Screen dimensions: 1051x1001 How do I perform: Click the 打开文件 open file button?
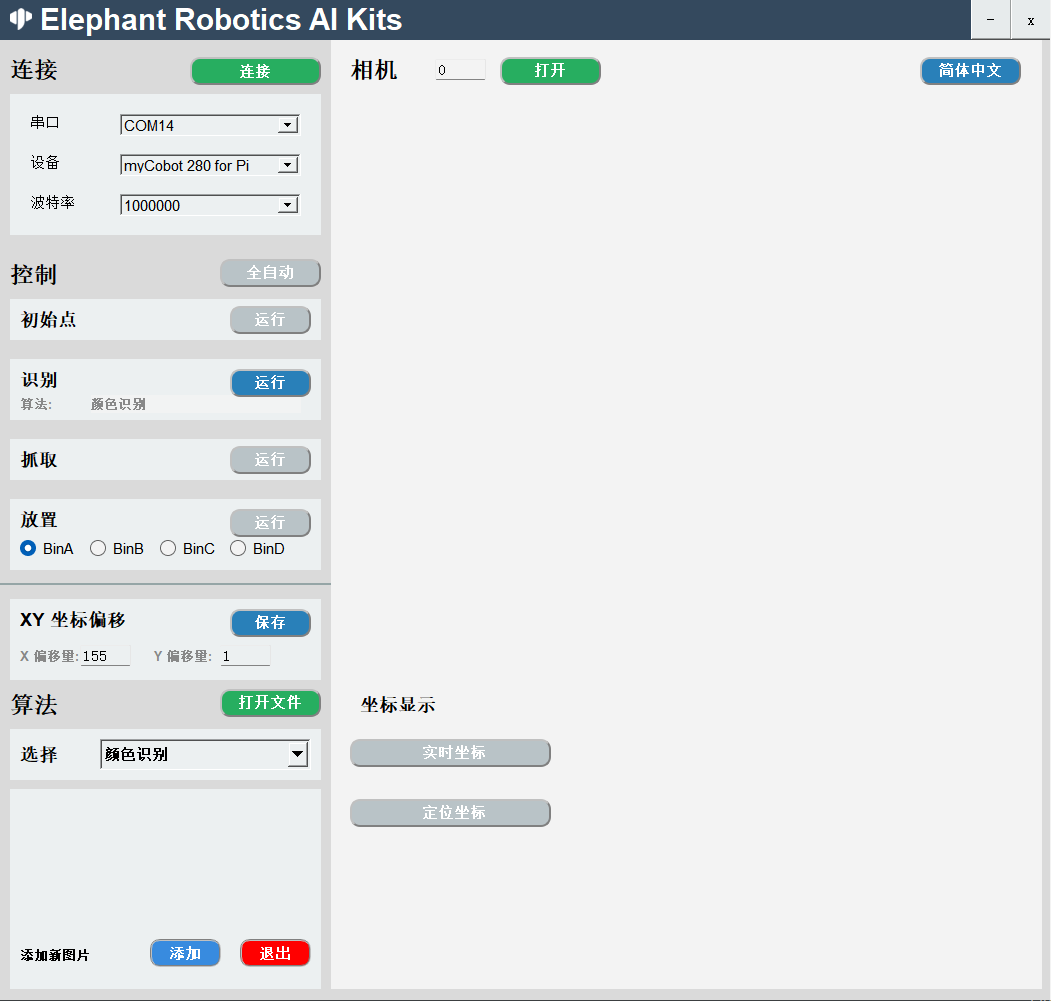coord(270,703)
